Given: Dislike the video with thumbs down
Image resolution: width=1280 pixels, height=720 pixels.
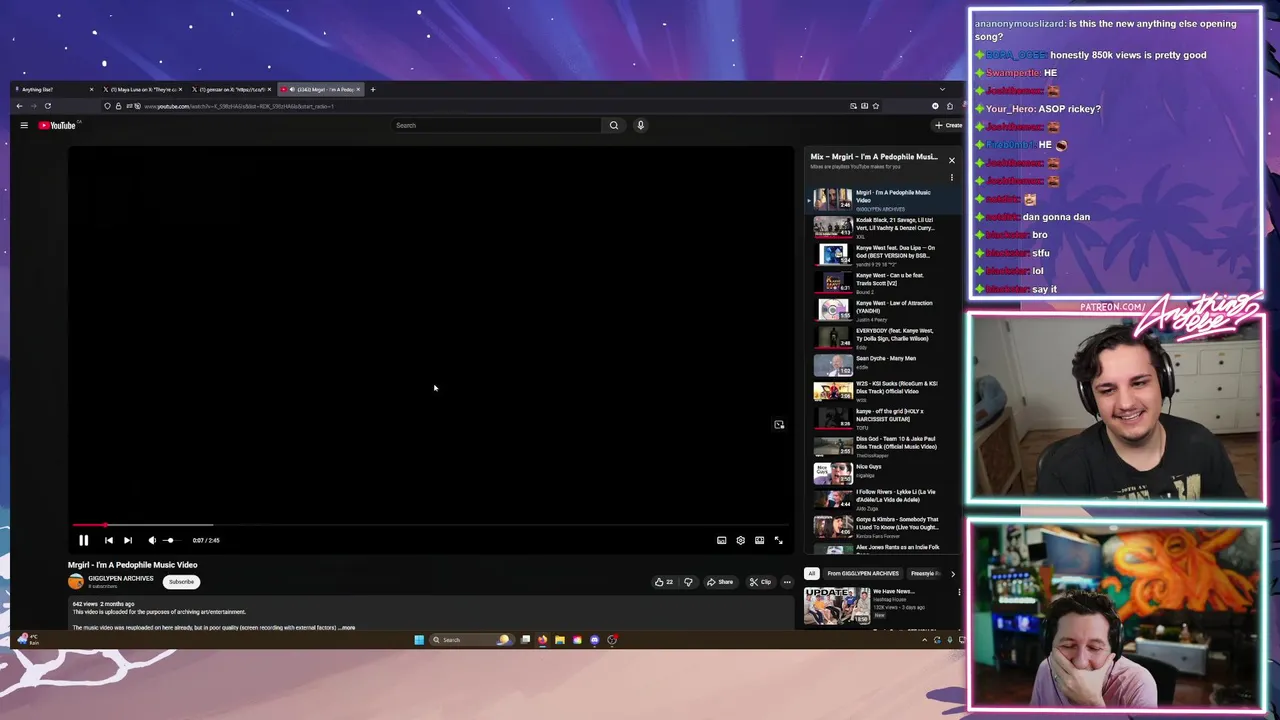Looking at the screenshot, I should [x=688, y=582].
